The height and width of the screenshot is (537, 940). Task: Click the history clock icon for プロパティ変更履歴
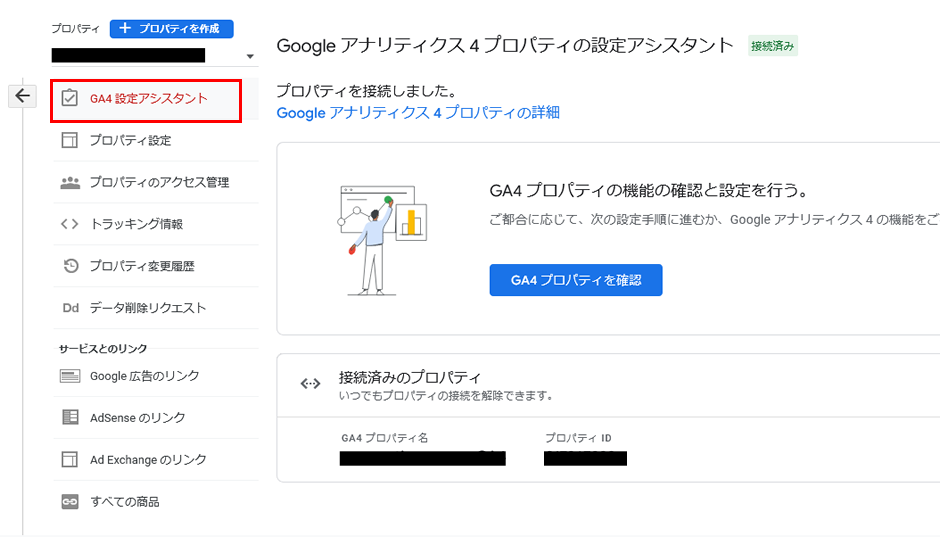[69, 266]
